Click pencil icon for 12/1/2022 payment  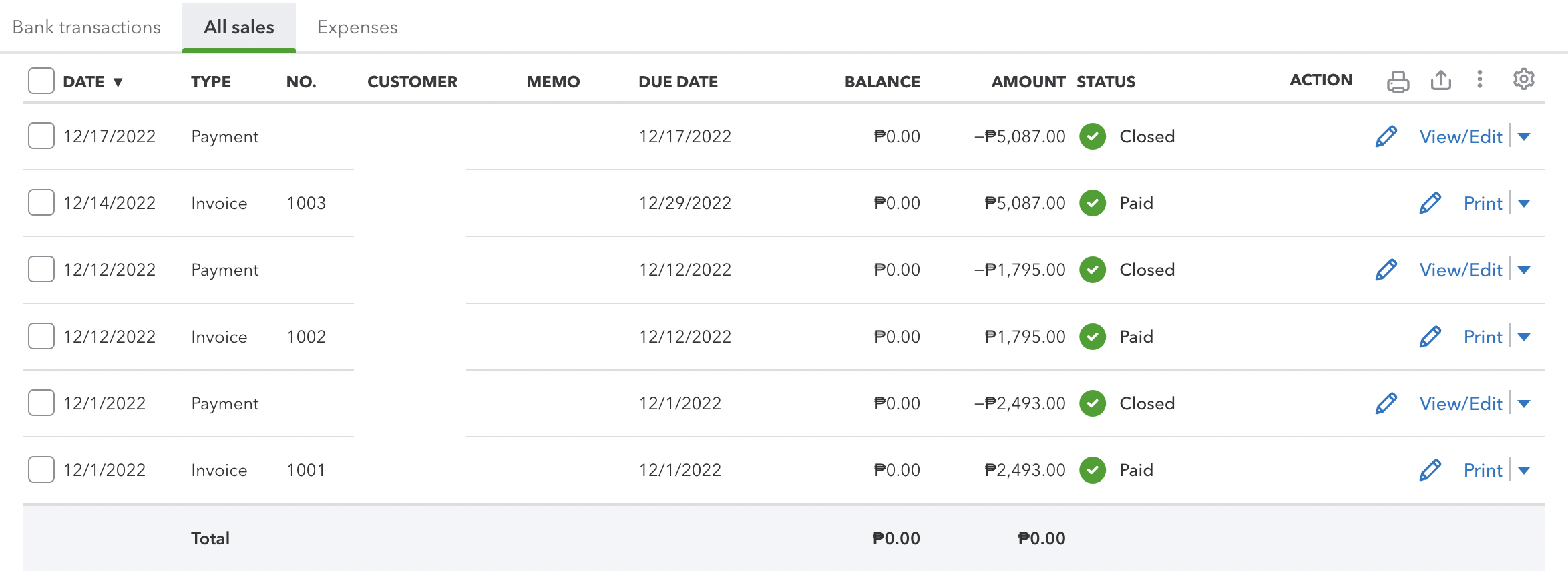point(1386,403)
